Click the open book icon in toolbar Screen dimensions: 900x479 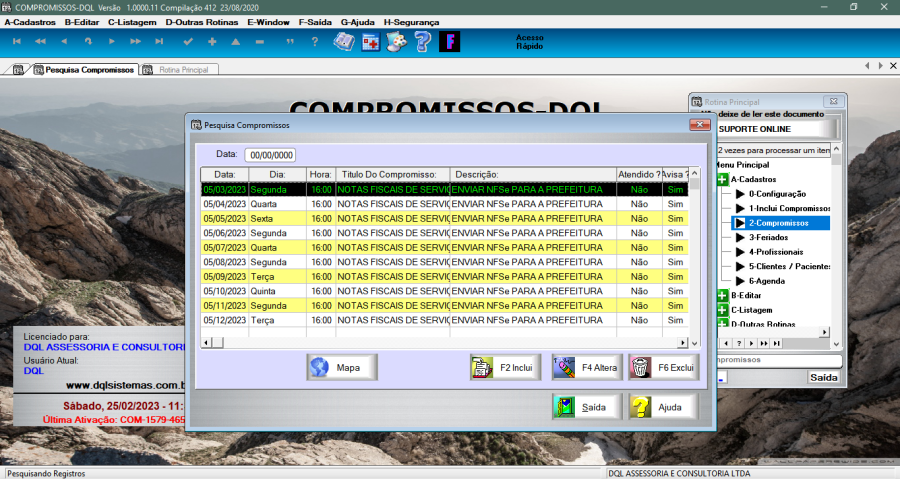[344, 42]
